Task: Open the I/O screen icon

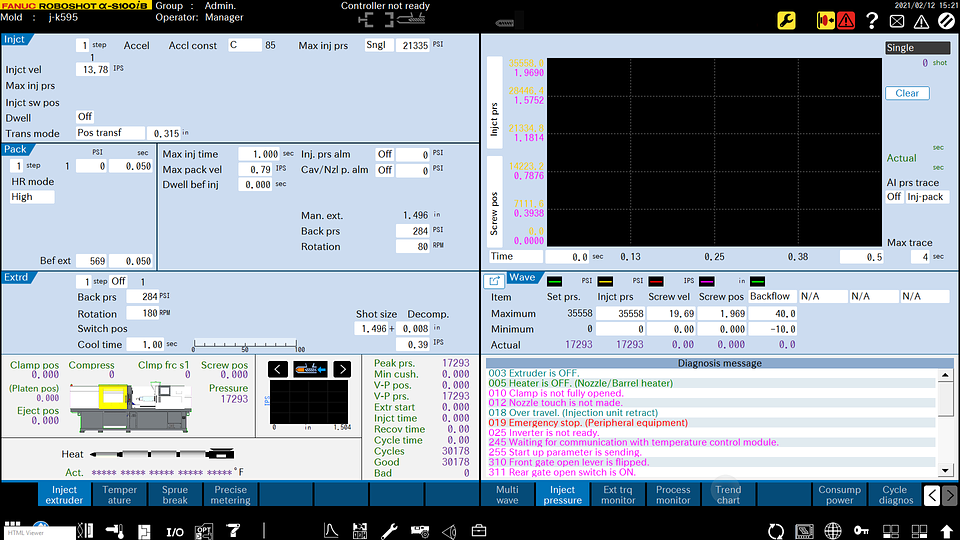Action: click(174, 531)
